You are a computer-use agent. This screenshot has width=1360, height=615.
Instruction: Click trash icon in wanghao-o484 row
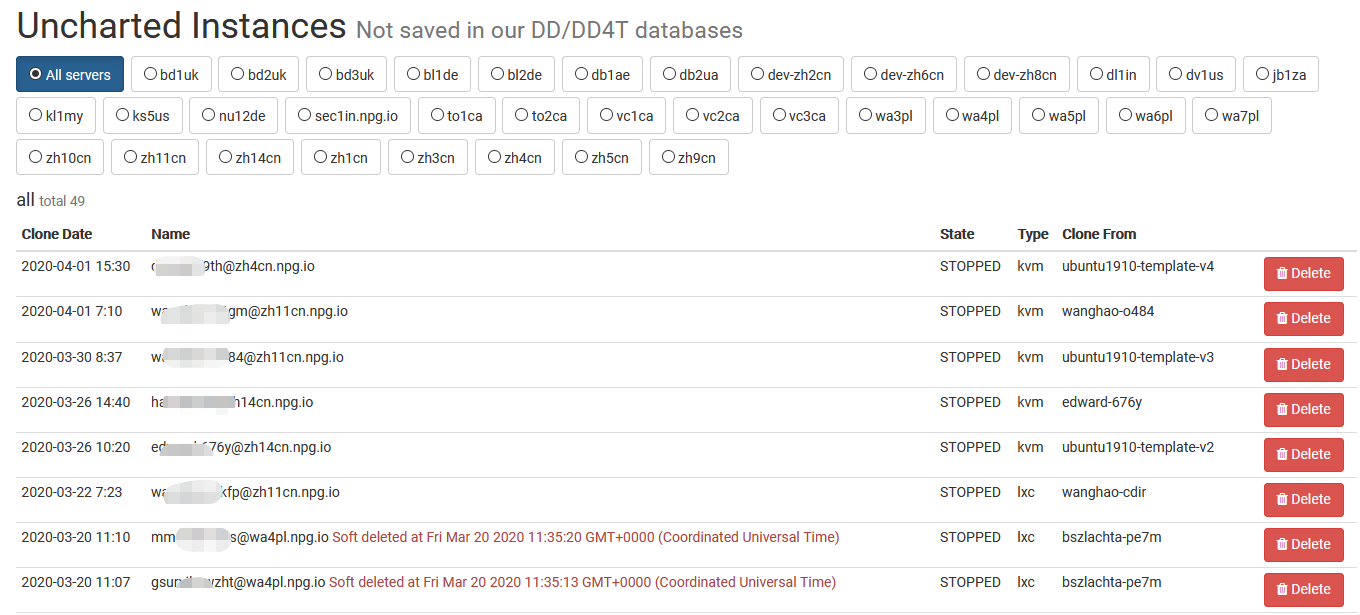[x=1282, y=319]
